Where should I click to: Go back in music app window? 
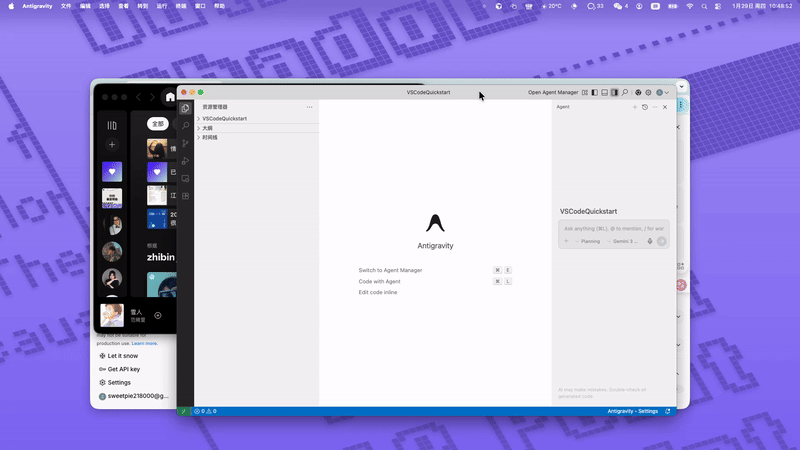coord(138,97)
